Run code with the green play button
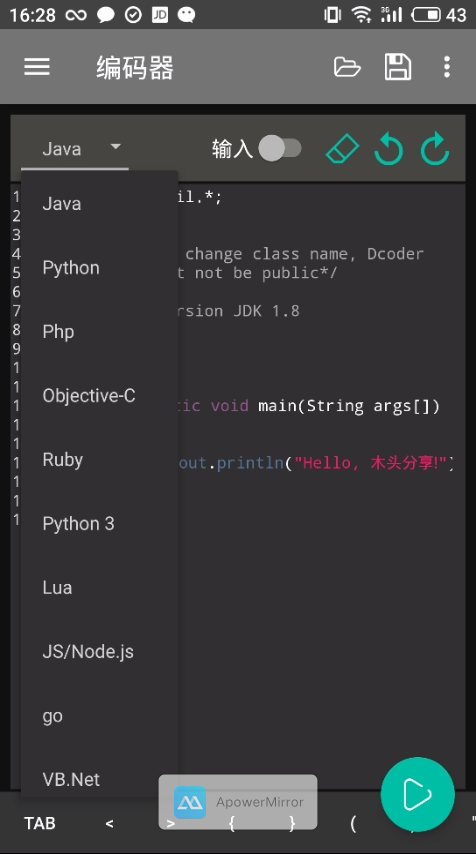Screen dimensions: 476x854 coord(418,794)
